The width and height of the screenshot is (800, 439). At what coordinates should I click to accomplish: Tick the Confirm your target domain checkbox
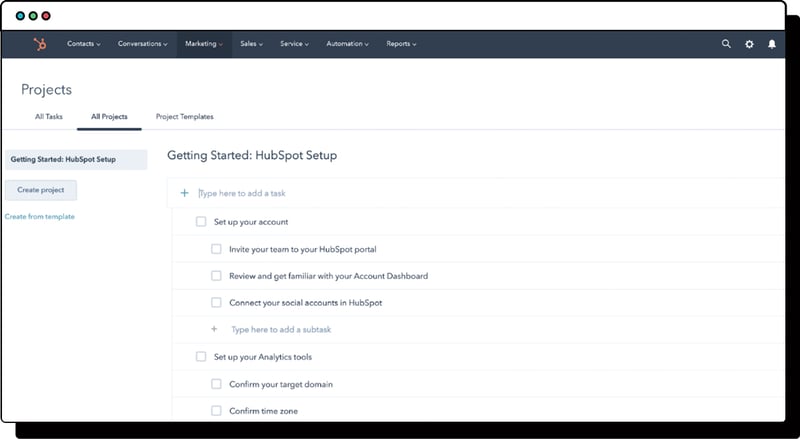pyautogui.click(x=216, y=384)
